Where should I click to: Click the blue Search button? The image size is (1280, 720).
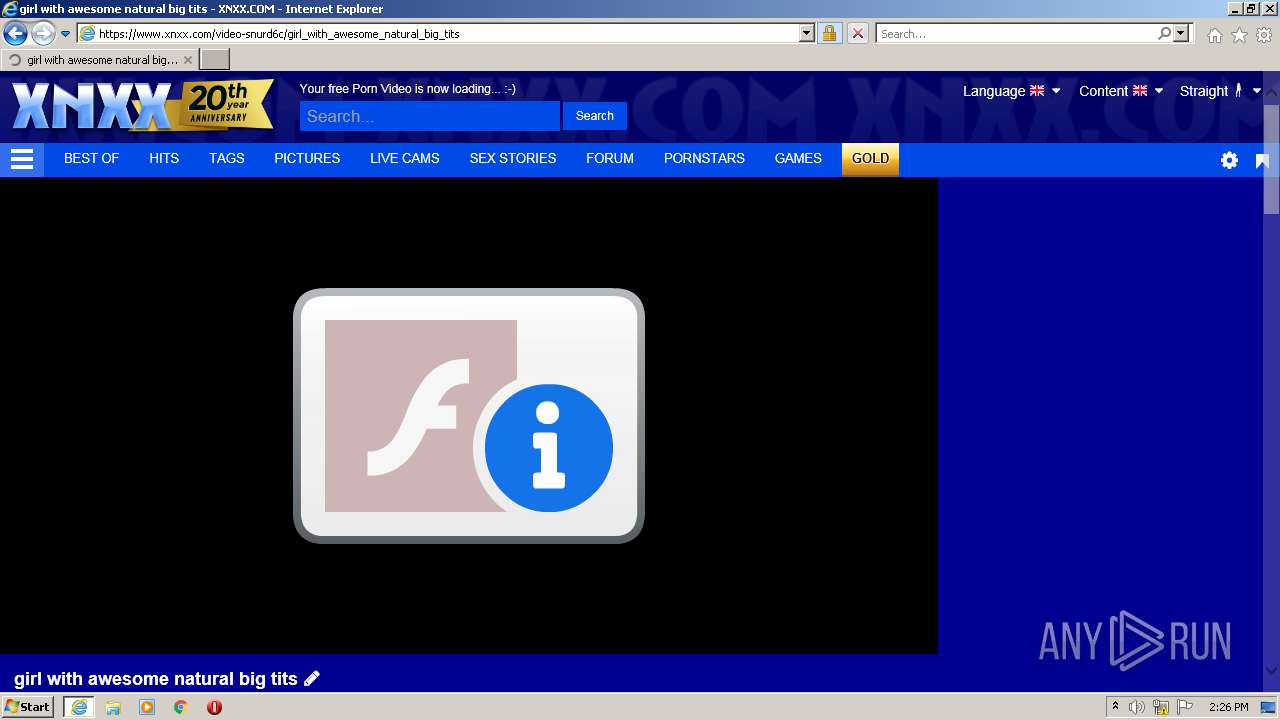pyautogui.click(x=594, y=116)
